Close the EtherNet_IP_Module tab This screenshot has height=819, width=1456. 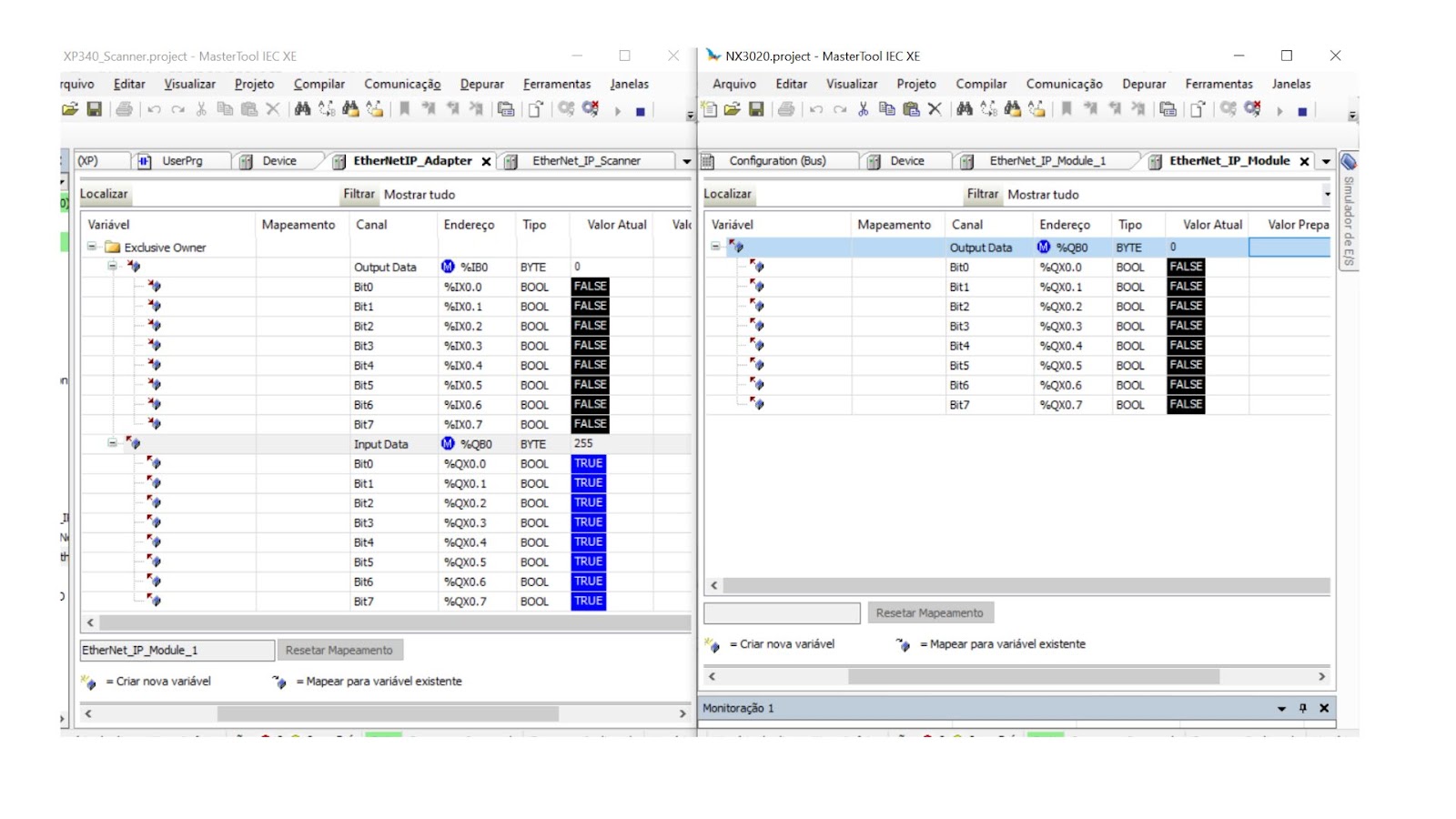pyautogui.click(x=1304, y=161)
